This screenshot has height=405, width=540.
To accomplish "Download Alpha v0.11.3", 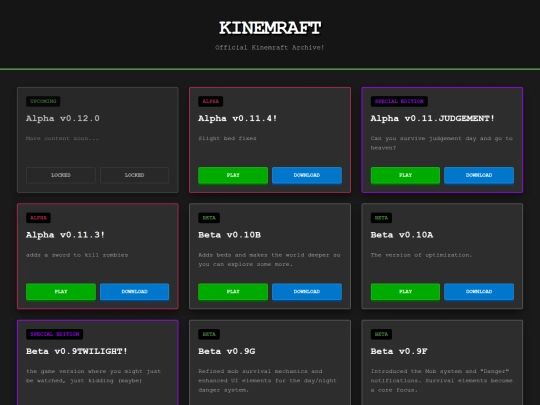I will coord(135,292).
